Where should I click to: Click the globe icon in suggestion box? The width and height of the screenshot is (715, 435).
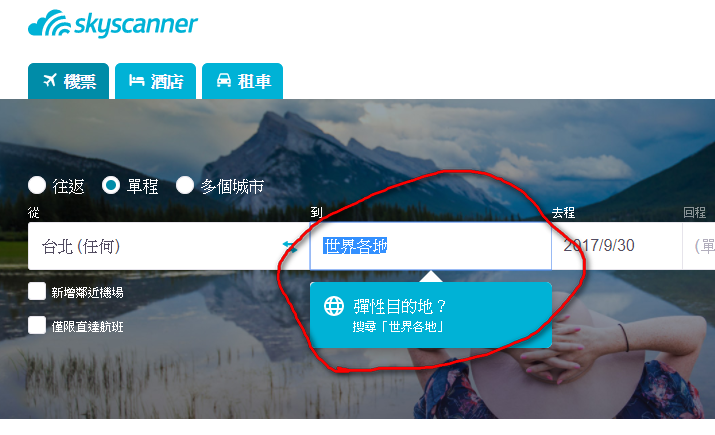point(334,306)
